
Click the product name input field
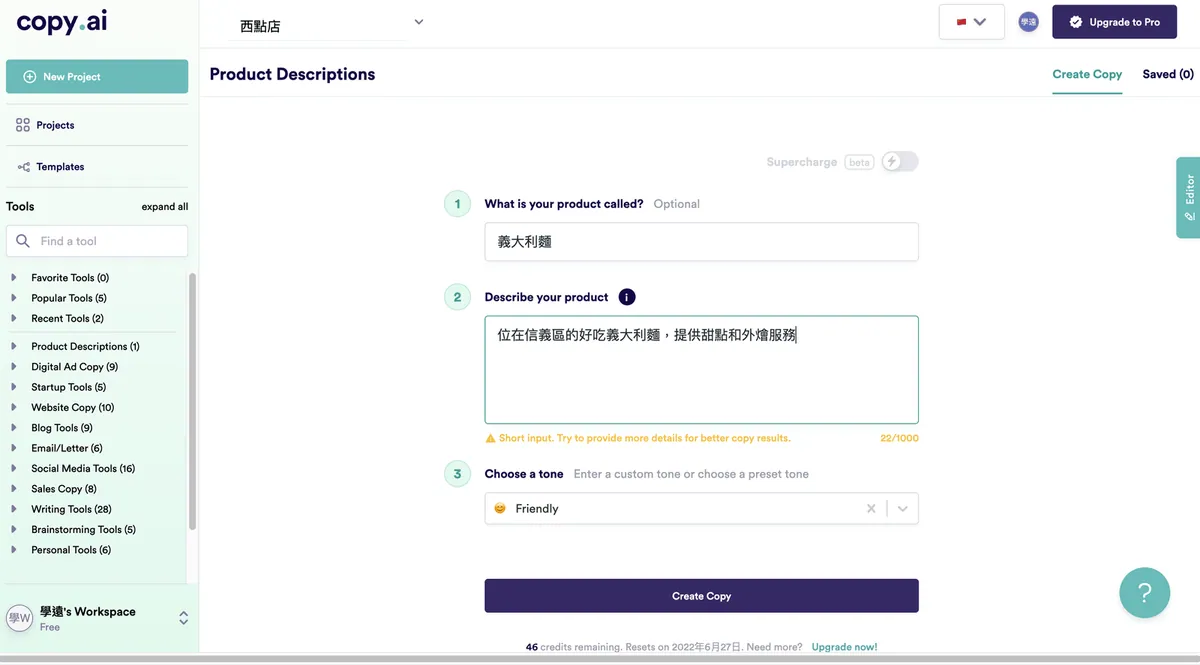(701, 242)
